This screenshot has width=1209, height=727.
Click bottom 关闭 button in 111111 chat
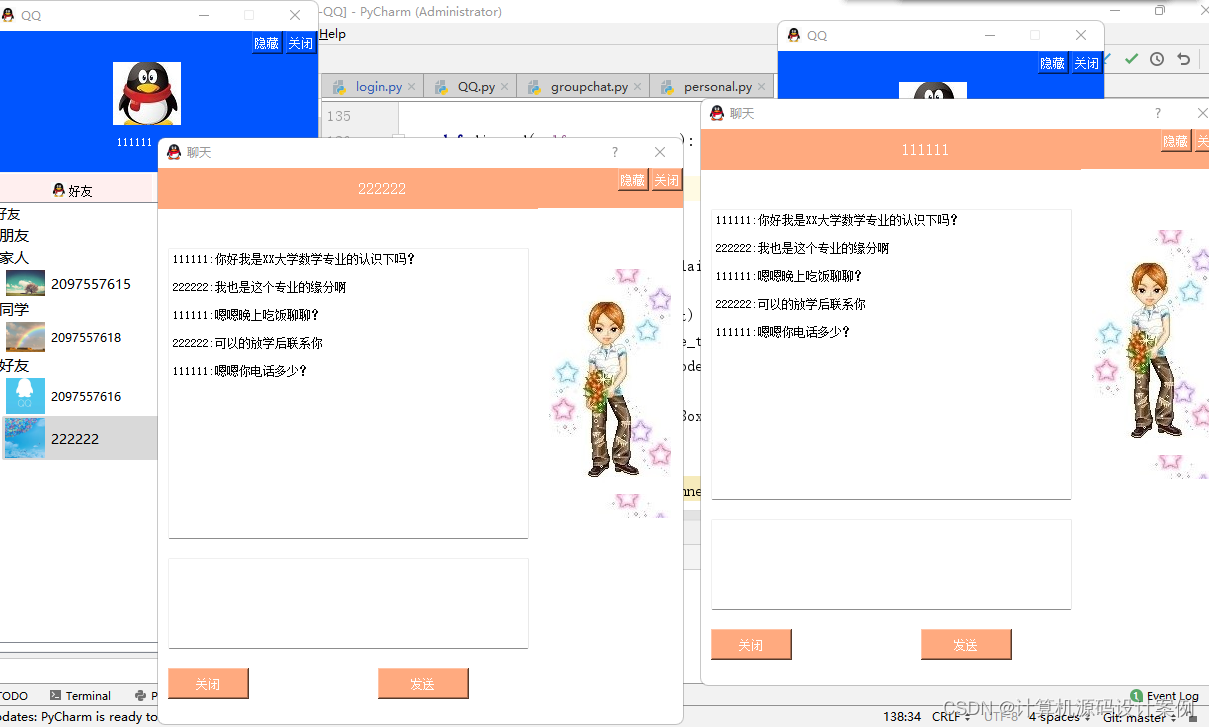[x=751, y=645]
